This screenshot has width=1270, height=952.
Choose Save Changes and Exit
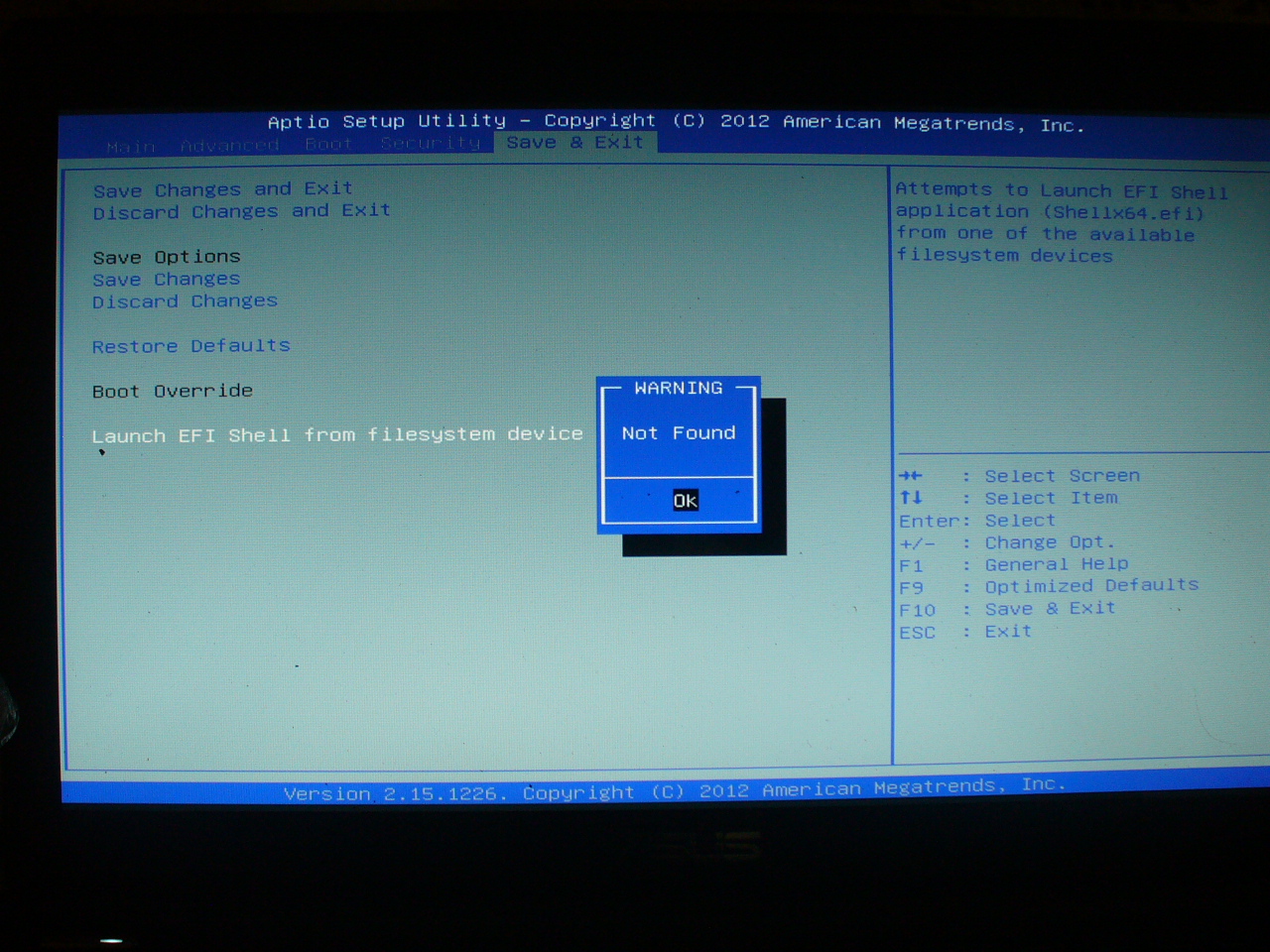[x=223, y=188]
